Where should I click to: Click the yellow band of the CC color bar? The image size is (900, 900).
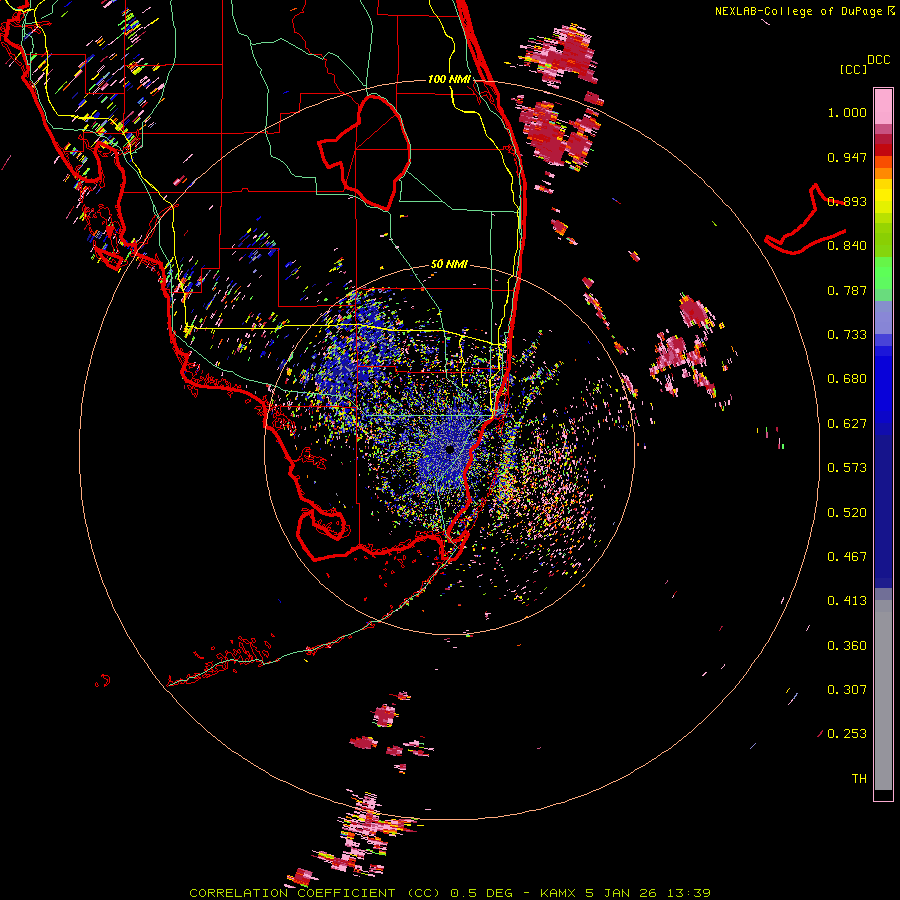[x=883, y=196]
